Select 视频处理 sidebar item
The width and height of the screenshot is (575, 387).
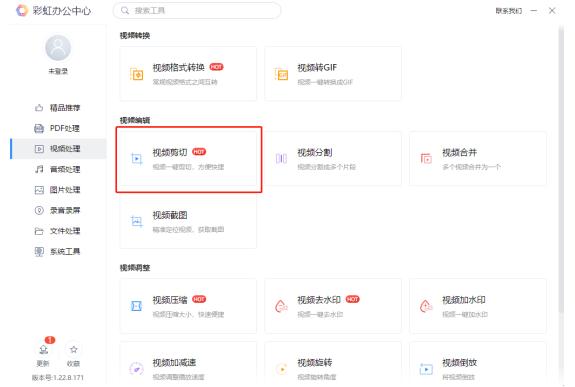(x=58, y=149)
